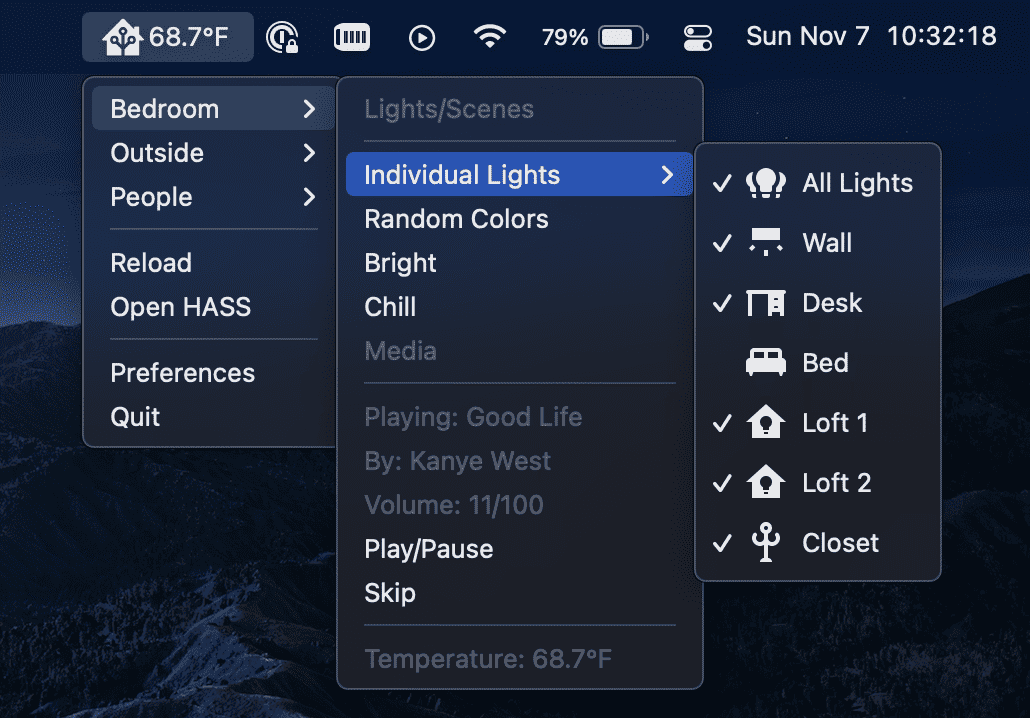Viewport: 1030px width, 718px height.
Task: Click the Closet light icon
Action: tap(766, 542)
